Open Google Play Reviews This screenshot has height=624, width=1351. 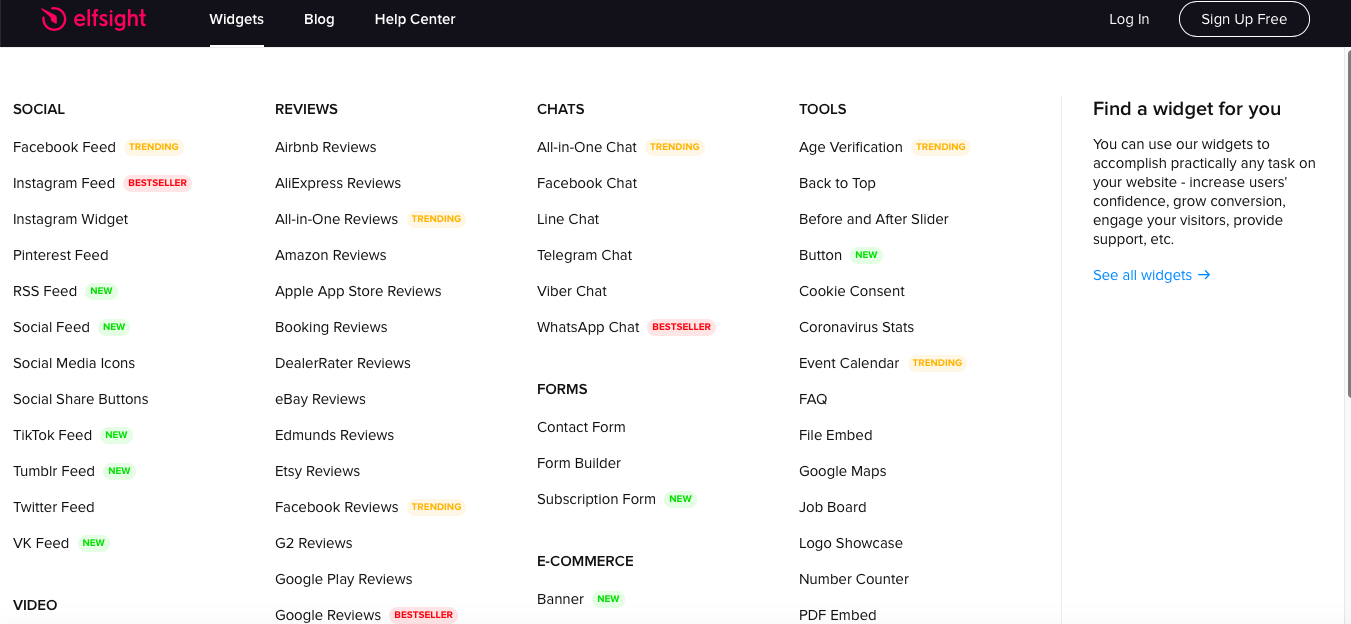pos(344,579)
